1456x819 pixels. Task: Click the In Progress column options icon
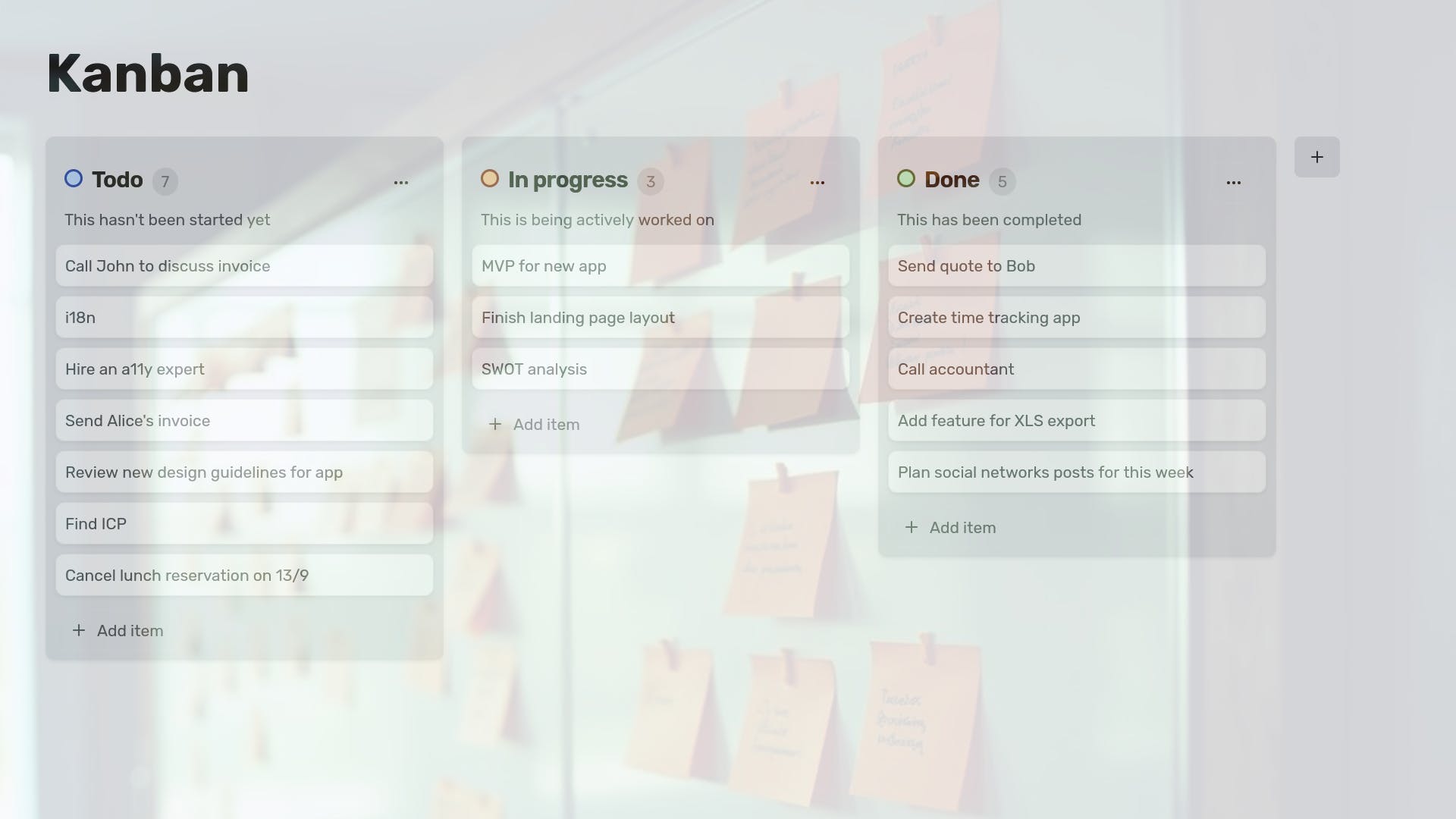point(817,181)
